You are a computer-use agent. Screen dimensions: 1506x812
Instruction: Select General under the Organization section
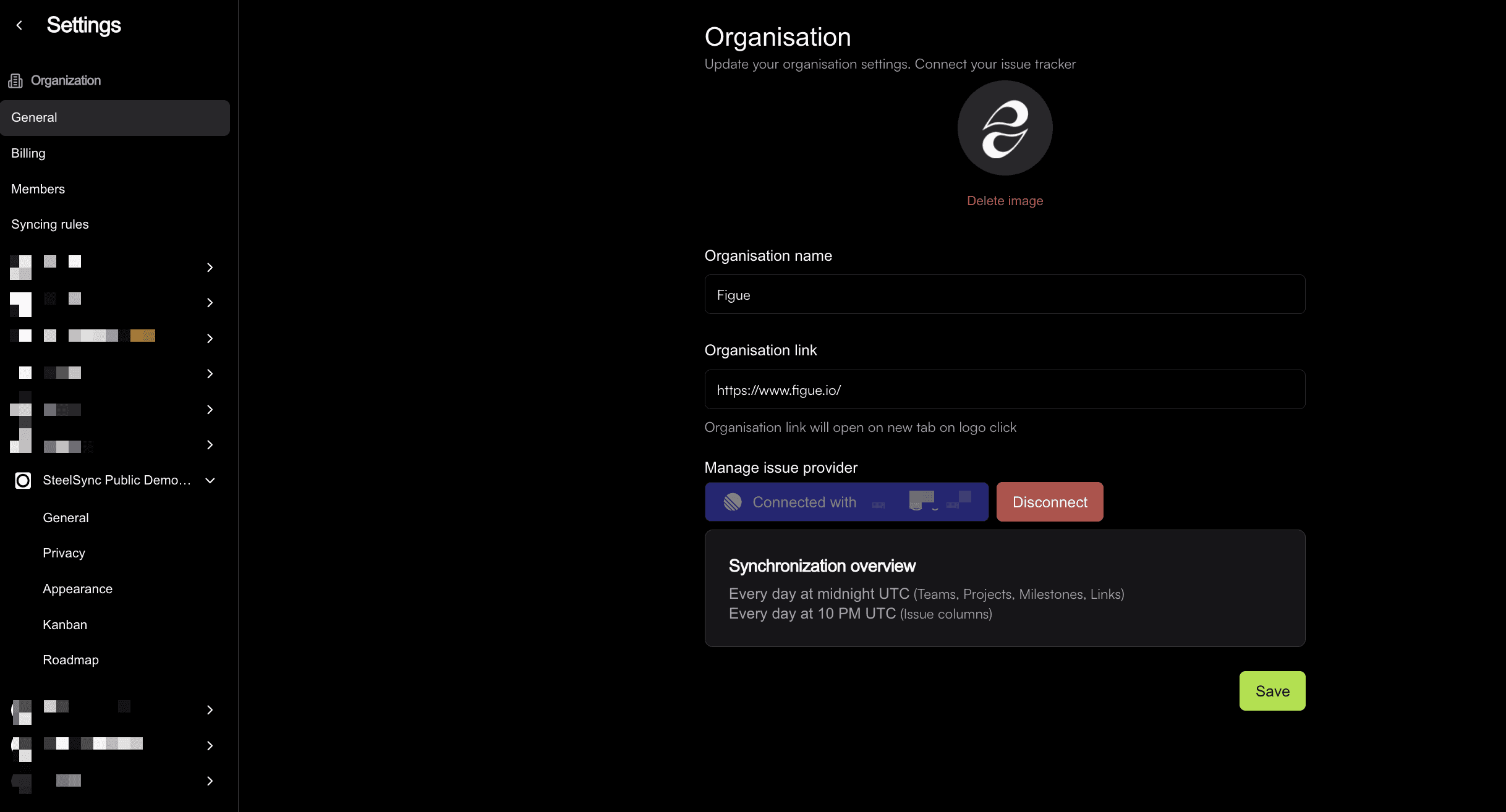(x=34, y=117)
